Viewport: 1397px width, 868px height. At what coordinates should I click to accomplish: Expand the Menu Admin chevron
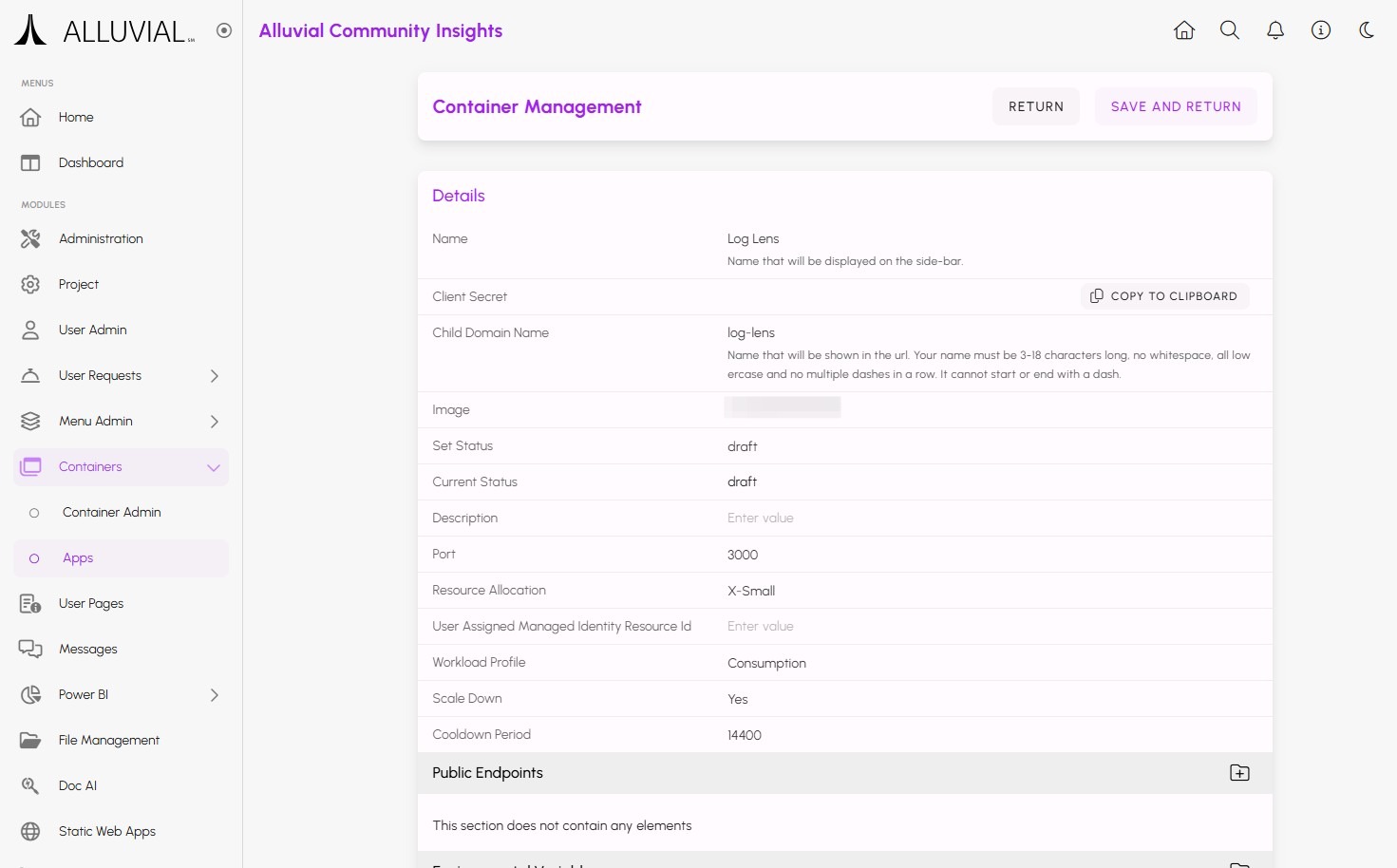pyautogui.click(x=215, y=422)
